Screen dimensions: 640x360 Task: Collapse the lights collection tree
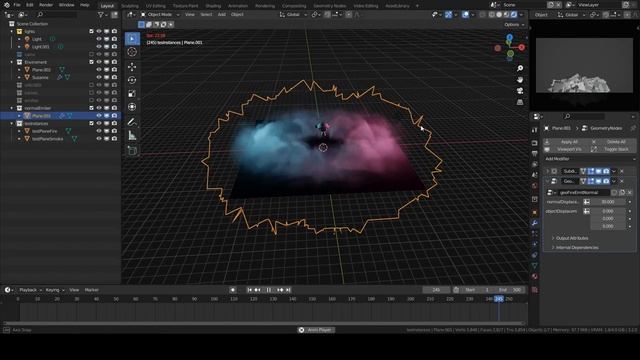pos(12,31)
